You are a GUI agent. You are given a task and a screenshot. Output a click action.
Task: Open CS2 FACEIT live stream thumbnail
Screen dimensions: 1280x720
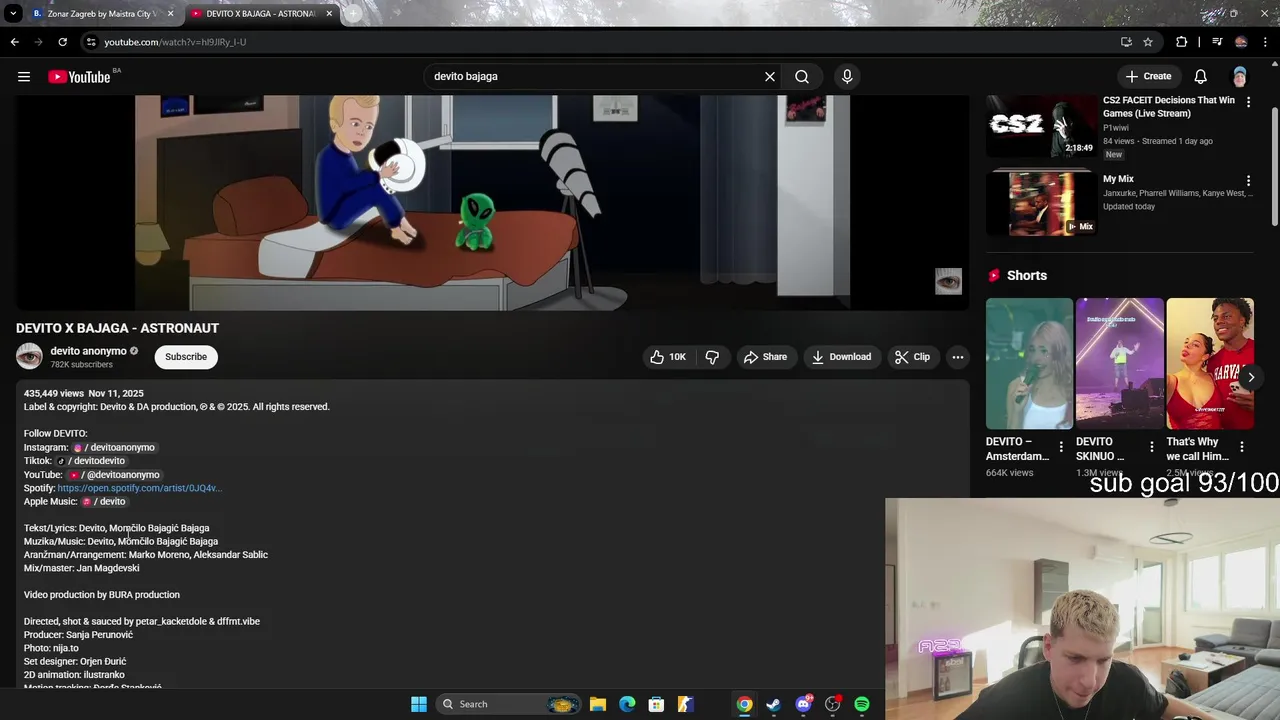[x=1041, y=125]
